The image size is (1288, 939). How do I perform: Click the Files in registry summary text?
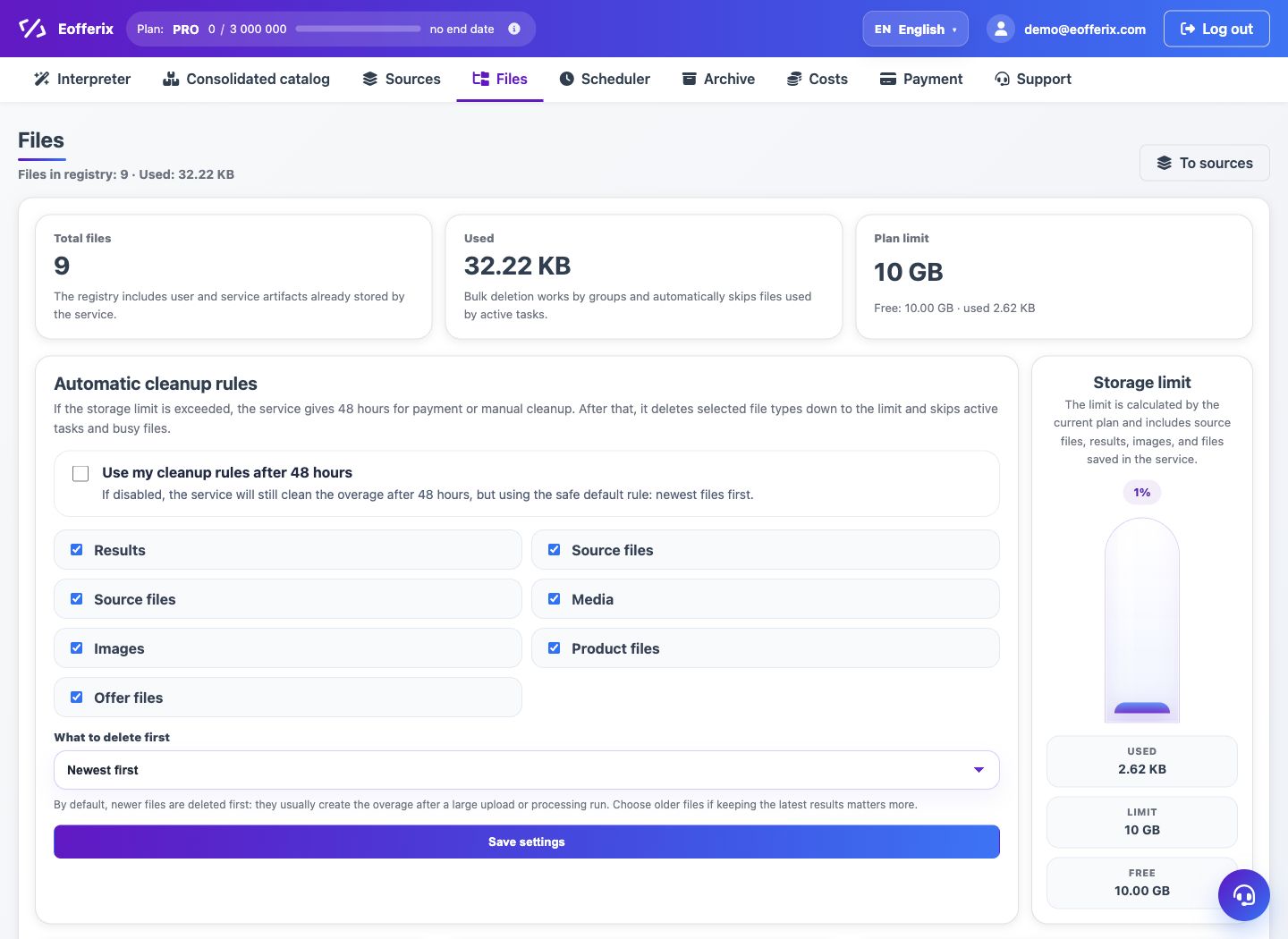126,174
